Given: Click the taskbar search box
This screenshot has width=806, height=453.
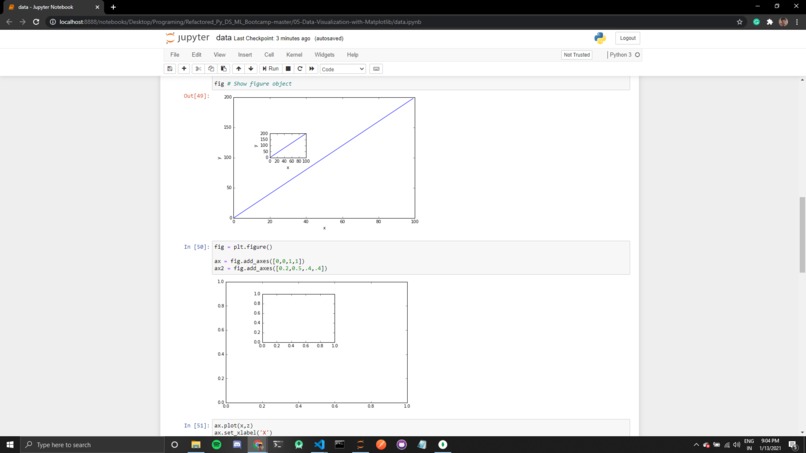Looking at the screenshot, I should click(x=93, y=445).
